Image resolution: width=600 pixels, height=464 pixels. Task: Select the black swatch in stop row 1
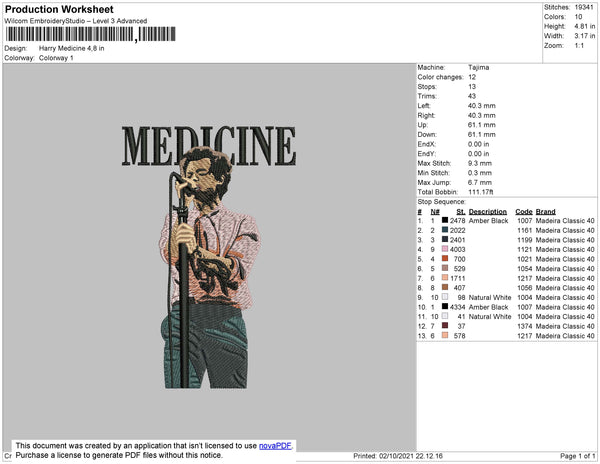(445, 220)
